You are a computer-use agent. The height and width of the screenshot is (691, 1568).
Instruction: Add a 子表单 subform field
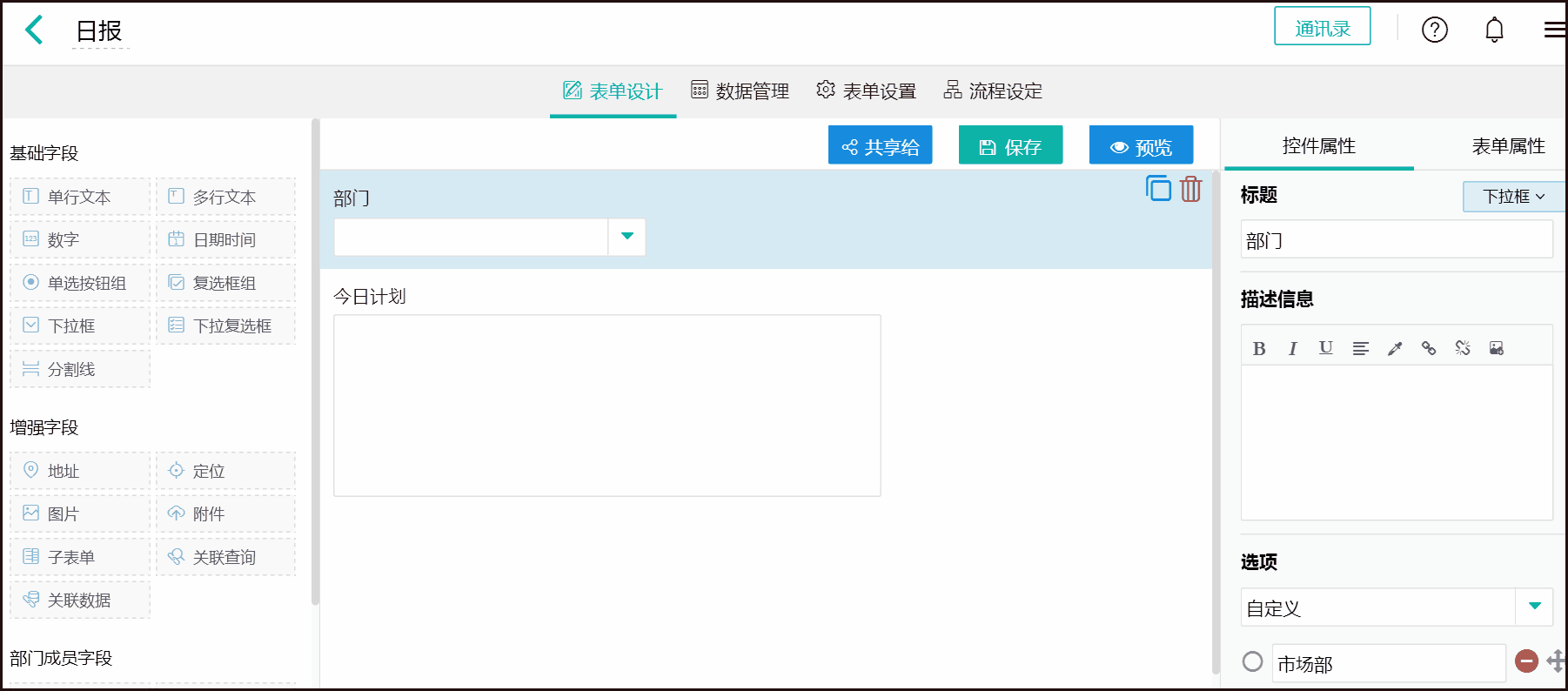(80, 557)
